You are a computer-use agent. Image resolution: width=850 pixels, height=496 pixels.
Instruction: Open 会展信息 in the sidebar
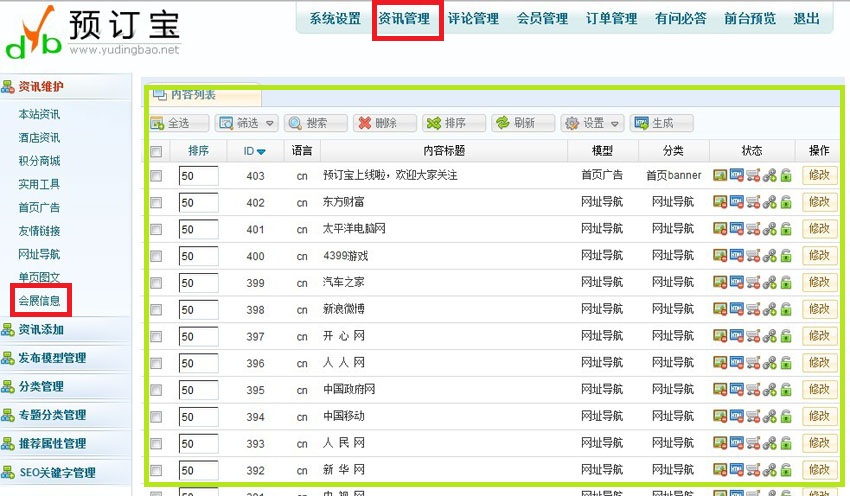coord(39,301)
